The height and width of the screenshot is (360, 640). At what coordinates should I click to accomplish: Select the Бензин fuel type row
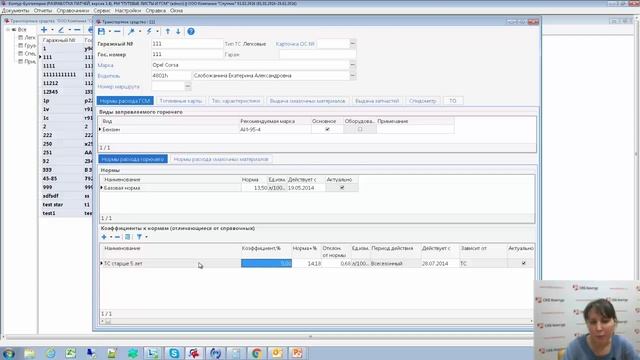pos(276,129)
